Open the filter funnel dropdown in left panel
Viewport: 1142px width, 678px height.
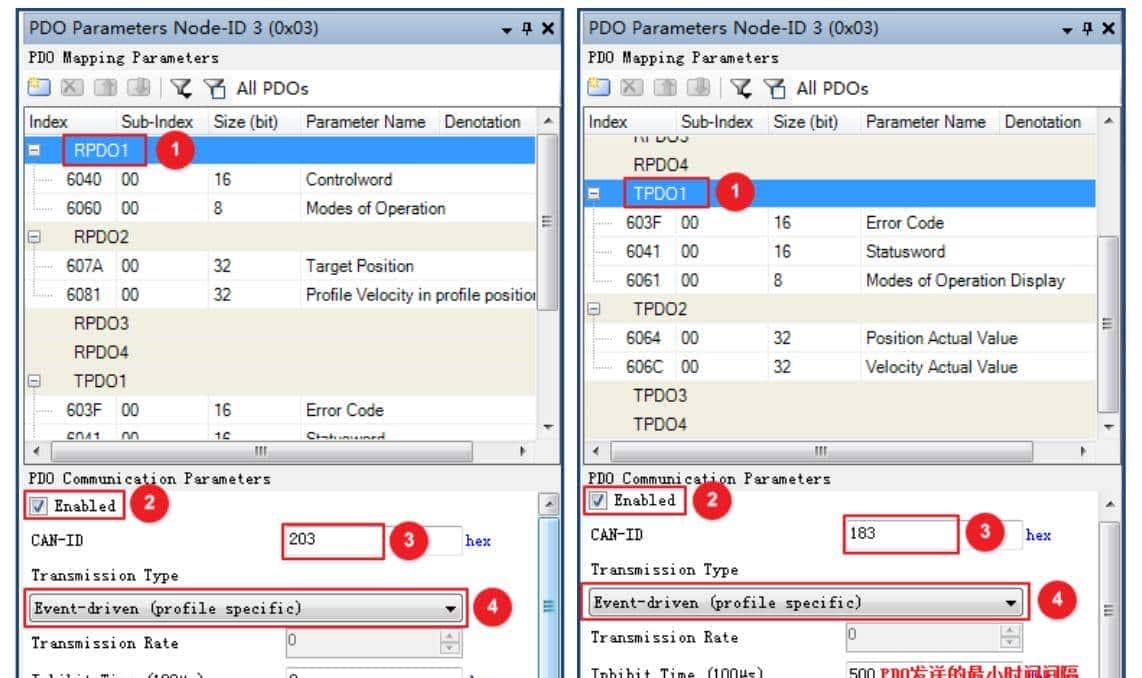pyautogui.click(x=181, y=88)
